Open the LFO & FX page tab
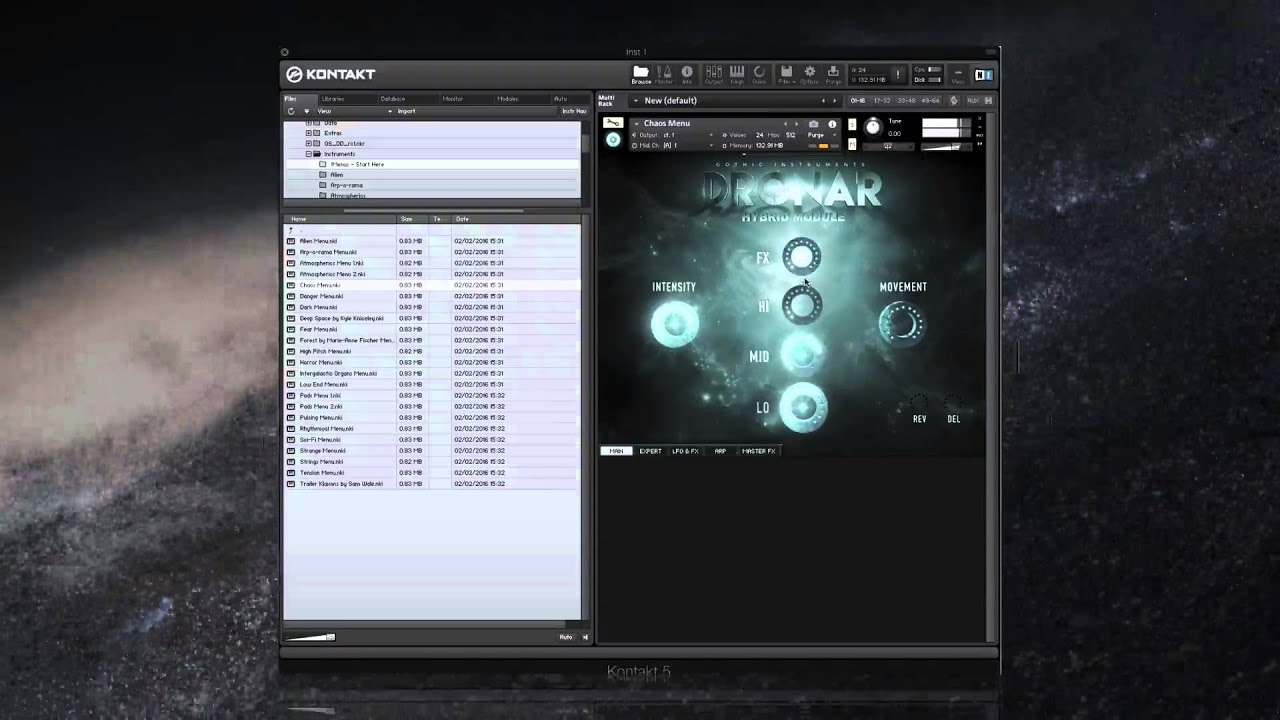The width and height of the screenshot is (1280, 720). 685,451
